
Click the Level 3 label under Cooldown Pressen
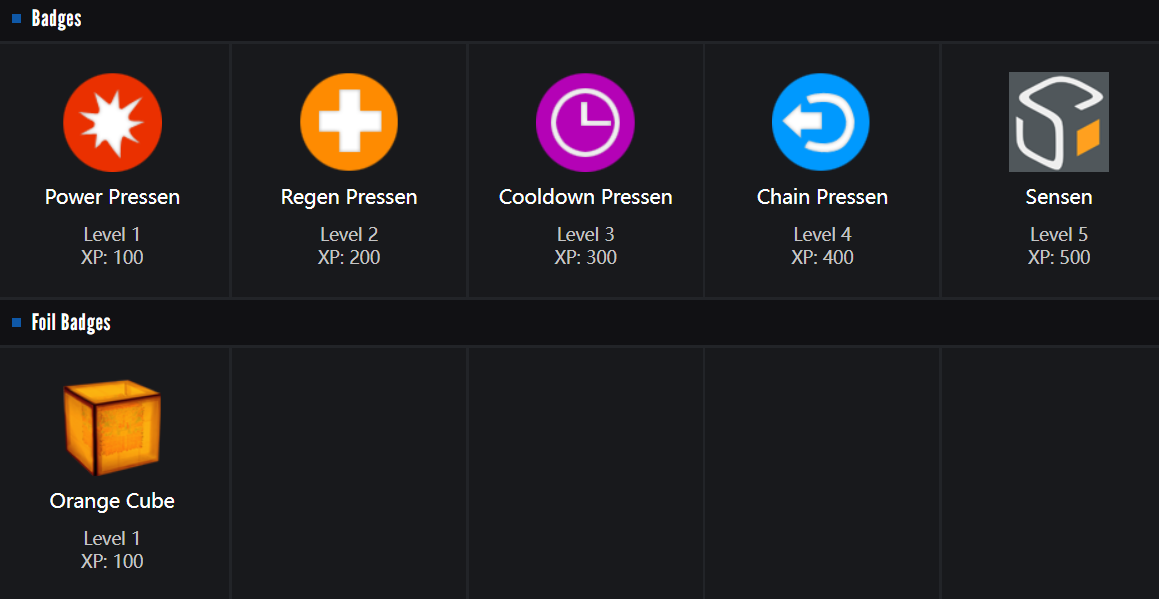point(585,234)
